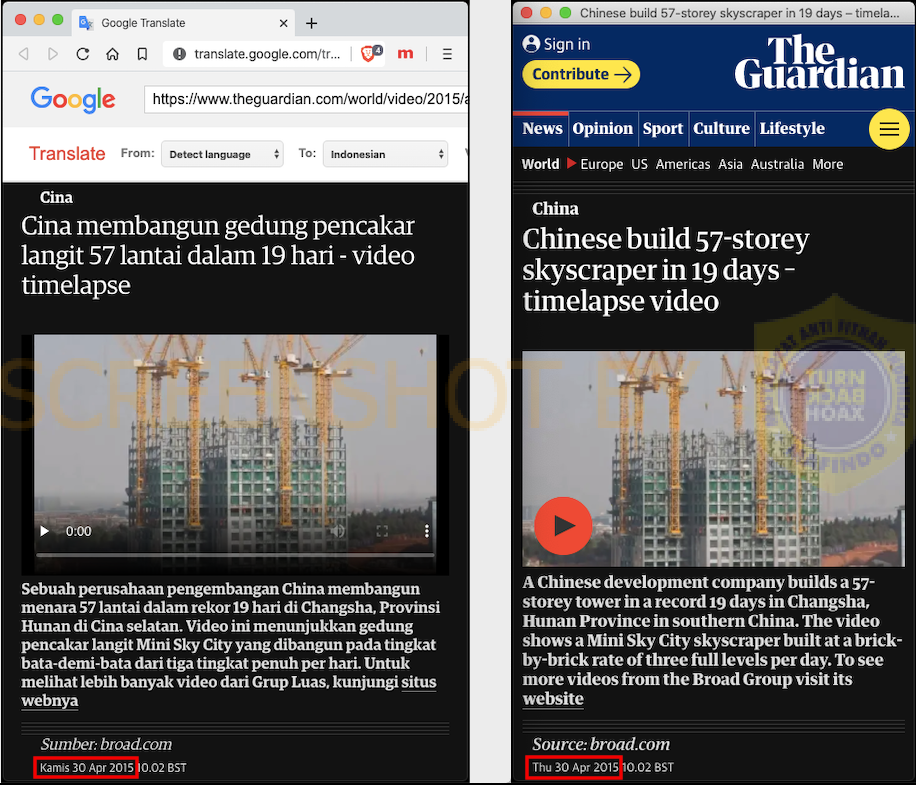The width and height of the screenshot is (916, 785).
Task: Open the Guardian News tab
Action: click(542, 128)
